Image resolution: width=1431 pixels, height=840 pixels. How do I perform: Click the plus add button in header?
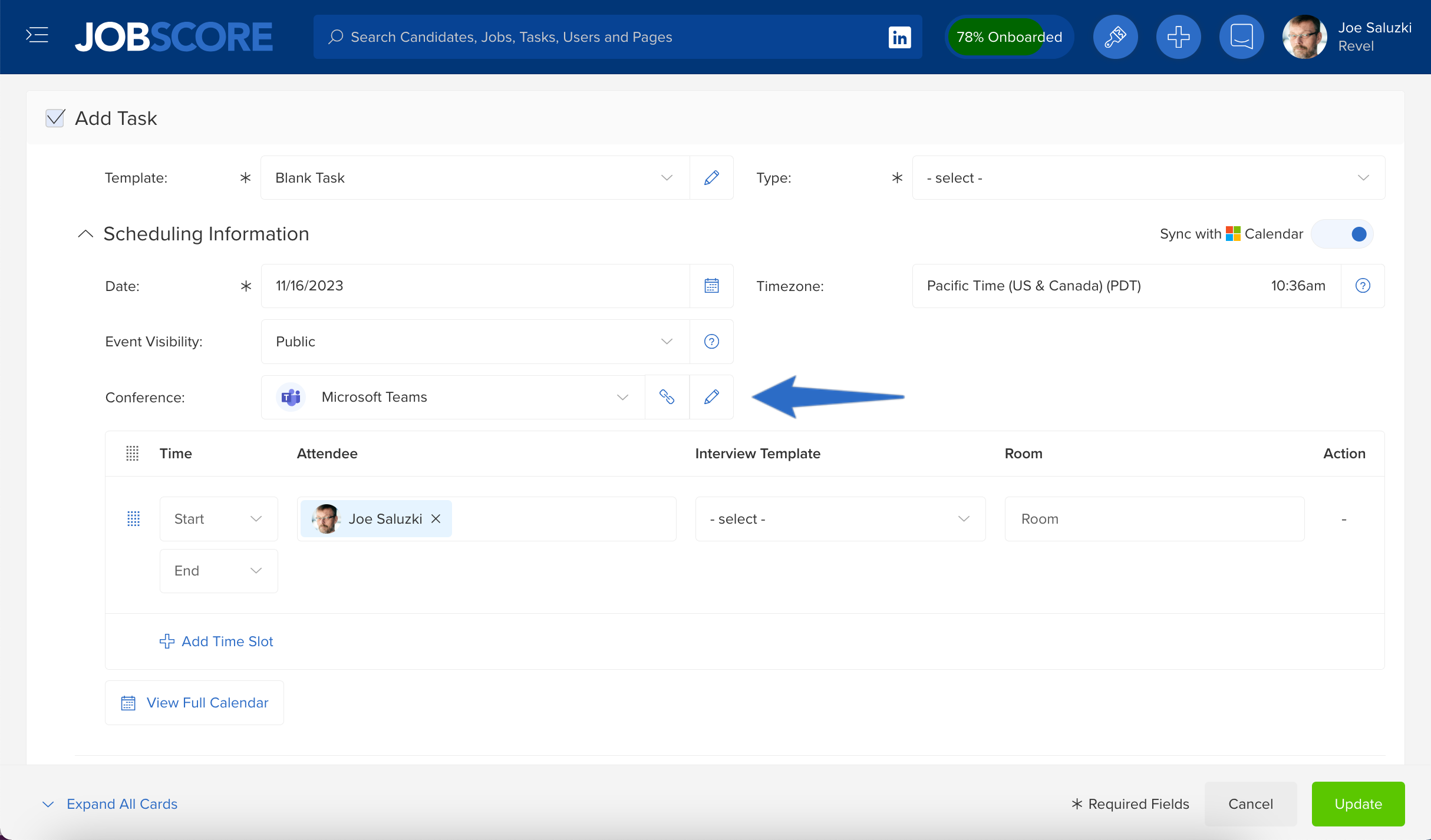(x=1178, y=37)
